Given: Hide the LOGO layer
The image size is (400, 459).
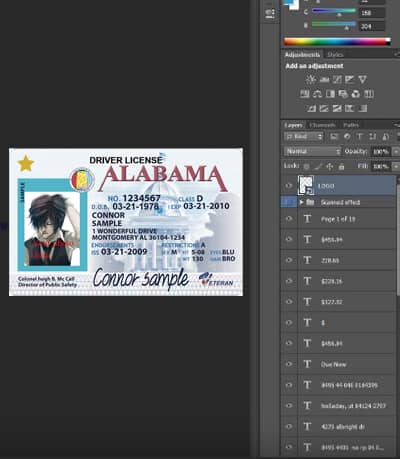Looking at the screenshot, I should click(x=289, y=186).
